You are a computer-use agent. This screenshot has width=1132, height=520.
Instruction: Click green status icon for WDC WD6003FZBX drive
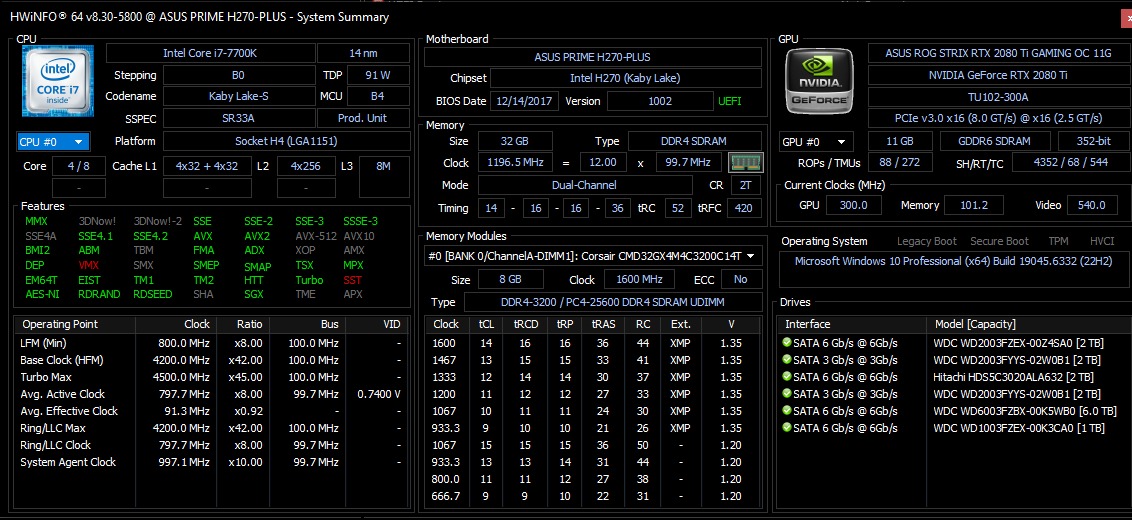[786, 411]
